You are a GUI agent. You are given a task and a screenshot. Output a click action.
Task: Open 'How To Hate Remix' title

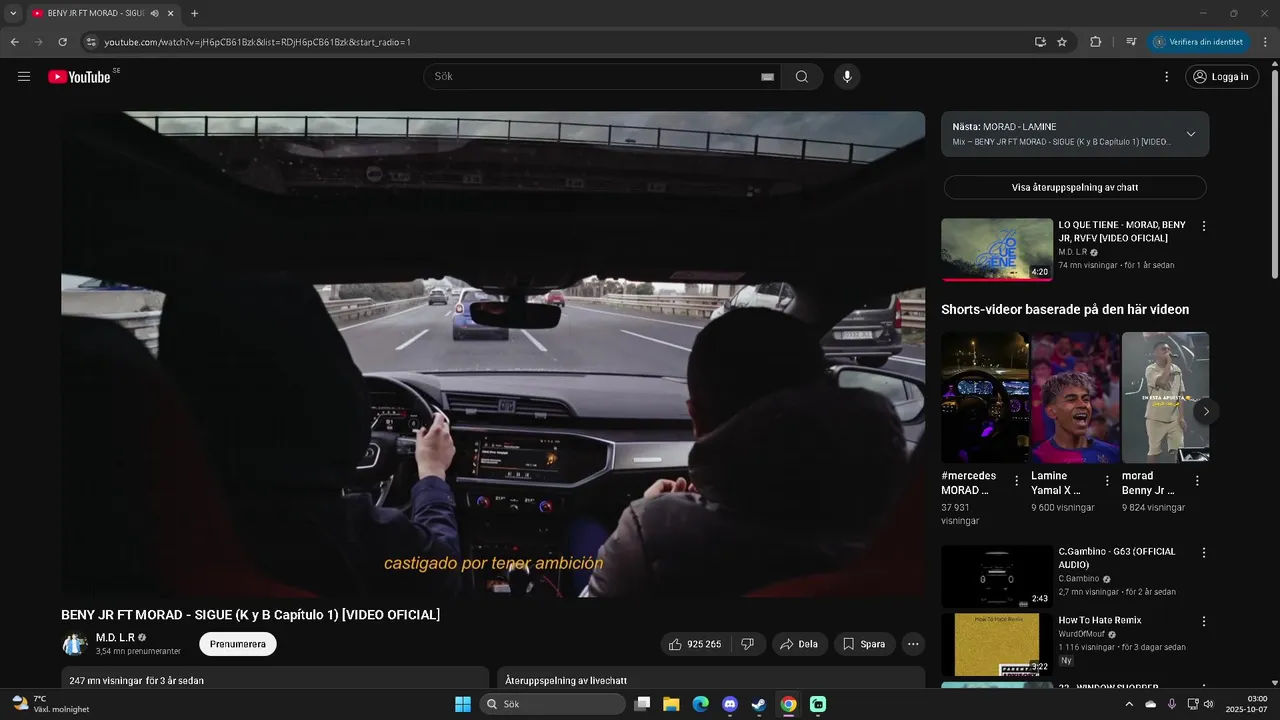point(1100,621)
